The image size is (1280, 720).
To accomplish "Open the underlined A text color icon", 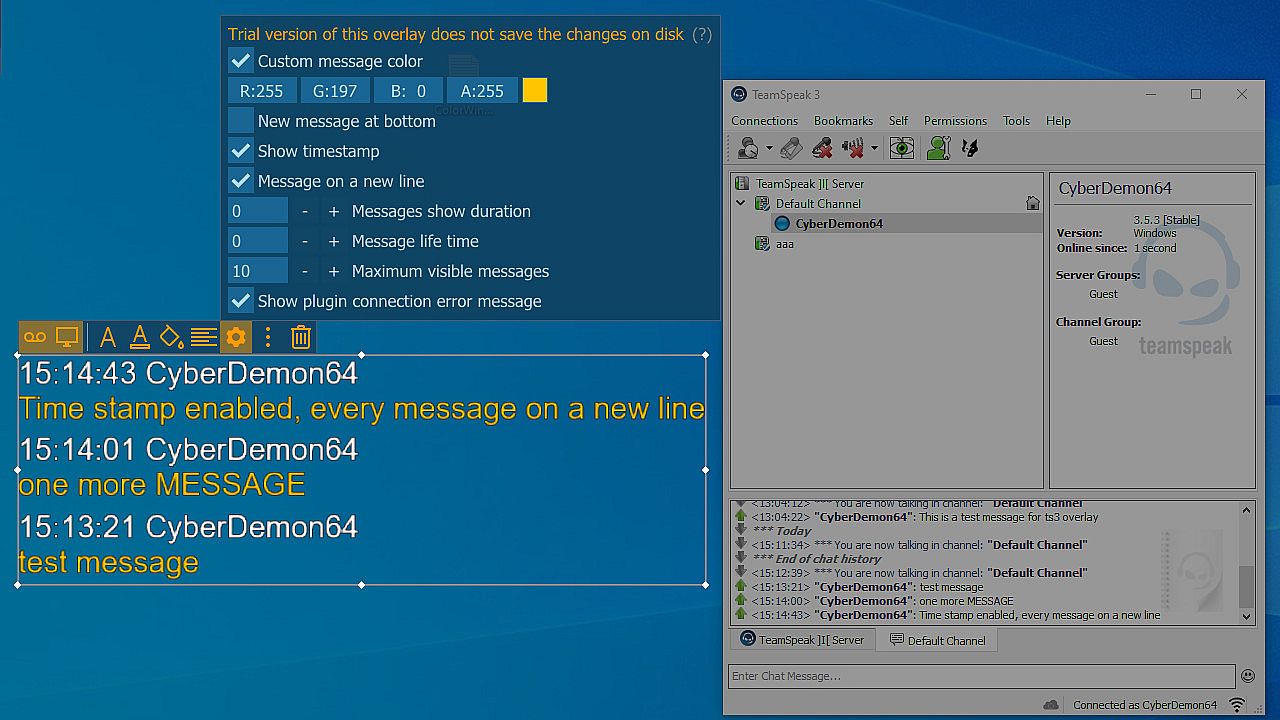I will tap(140, 337).
